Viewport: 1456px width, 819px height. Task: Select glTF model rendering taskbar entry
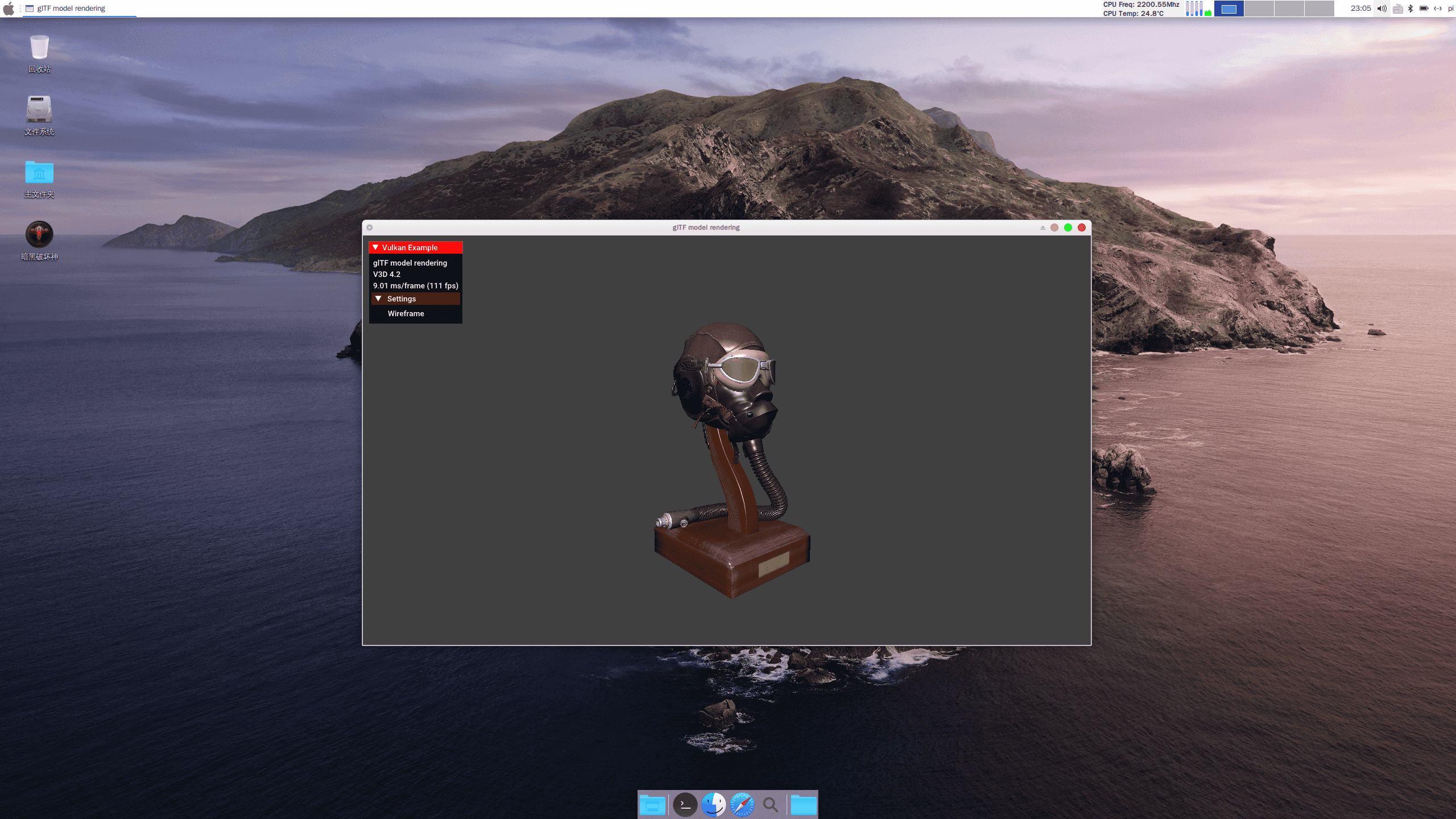[71, 9]
